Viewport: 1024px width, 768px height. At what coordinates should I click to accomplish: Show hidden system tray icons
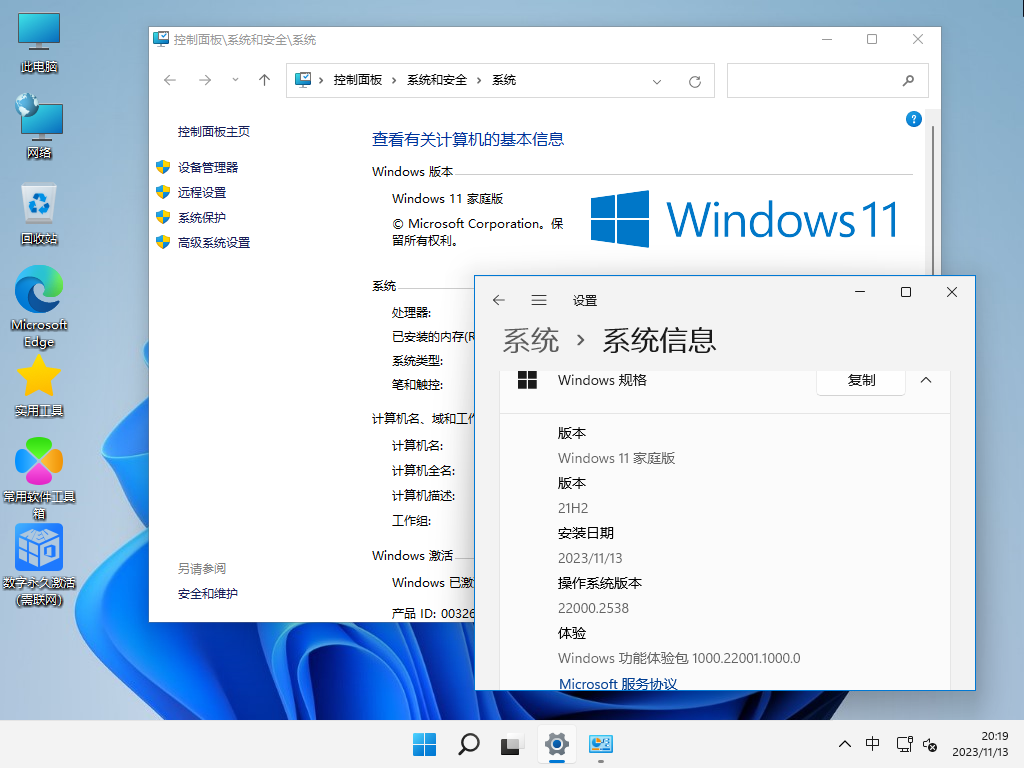click(x=844, y=744)
